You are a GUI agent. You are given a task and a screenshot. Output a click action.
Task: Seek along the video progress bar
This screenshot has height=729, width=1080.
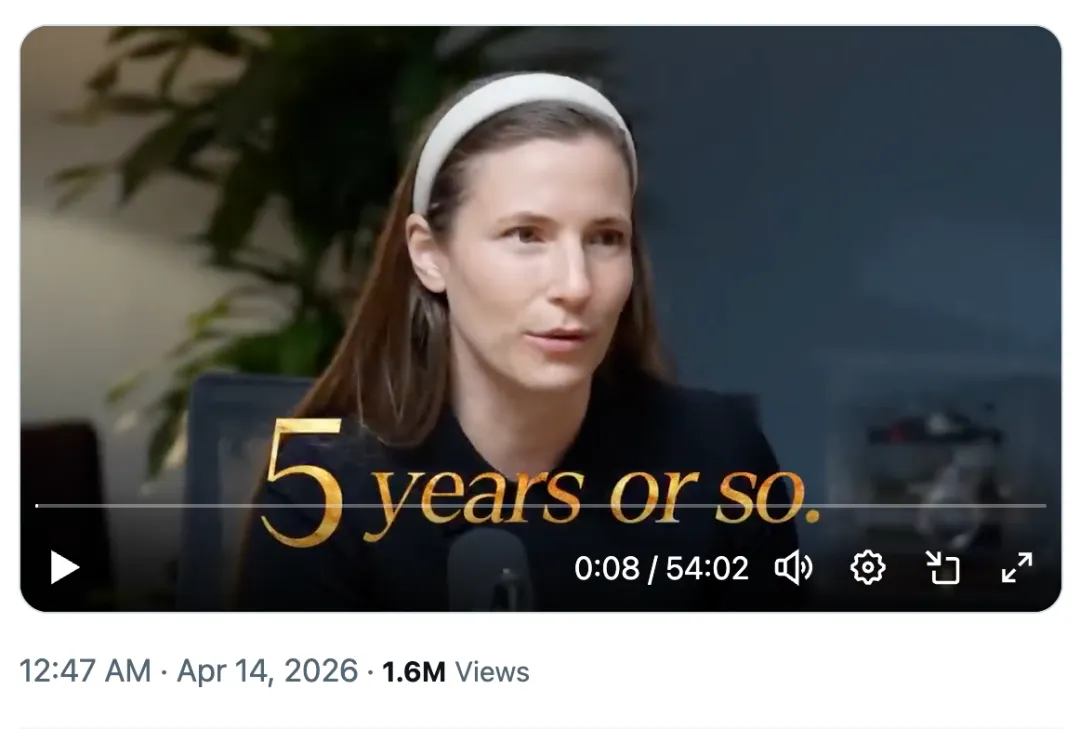click(541, 506)
